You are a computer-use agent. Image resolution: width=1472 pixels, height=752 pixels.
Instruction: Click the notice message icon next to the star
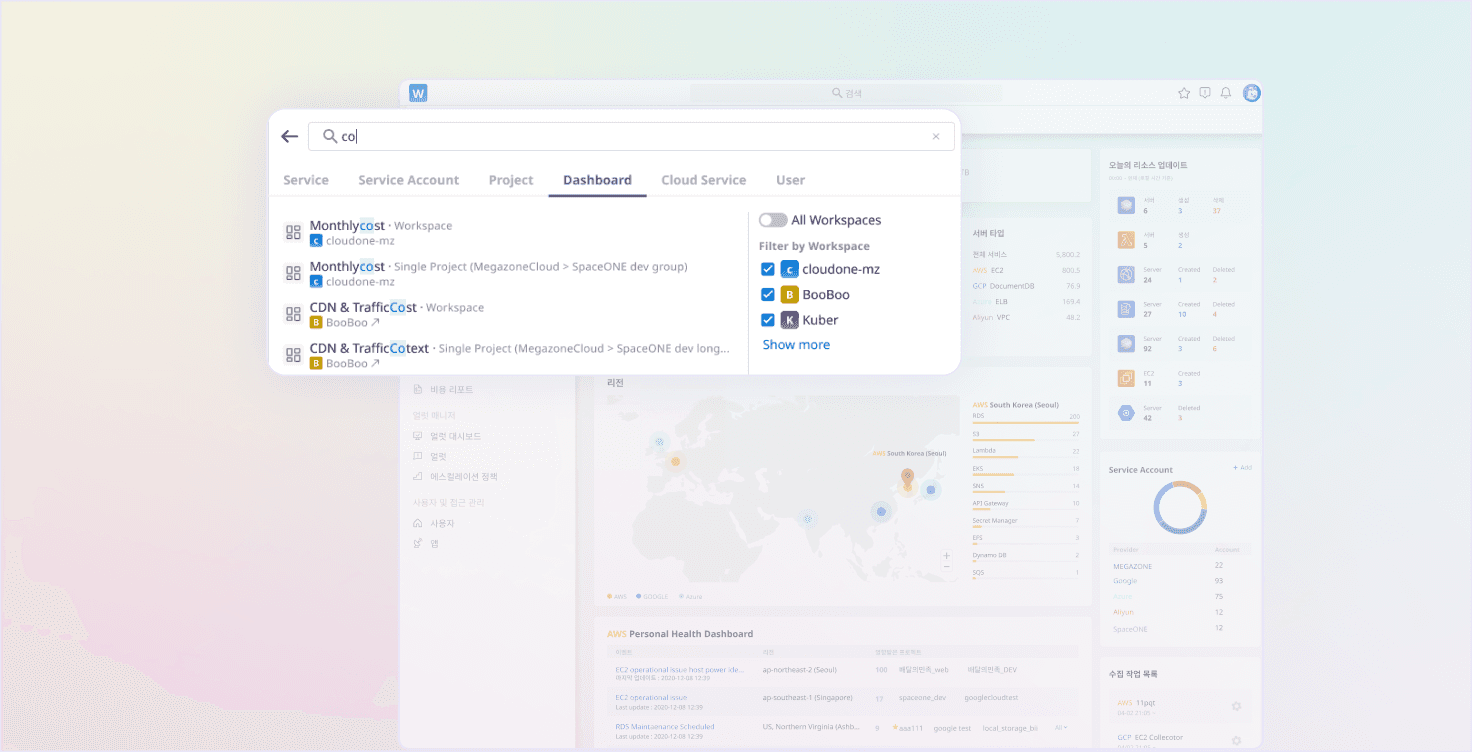1205,93
